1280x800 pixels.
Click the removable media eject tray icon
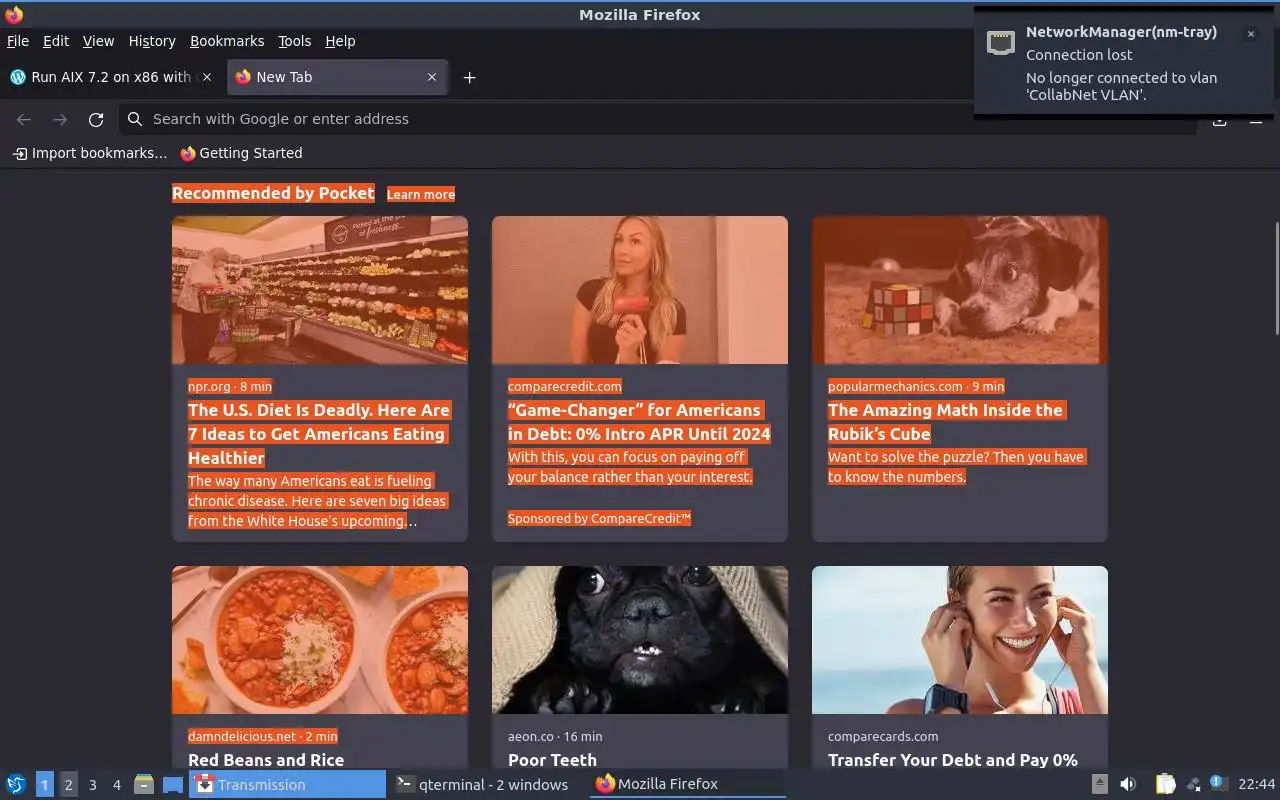[1100, 784]
